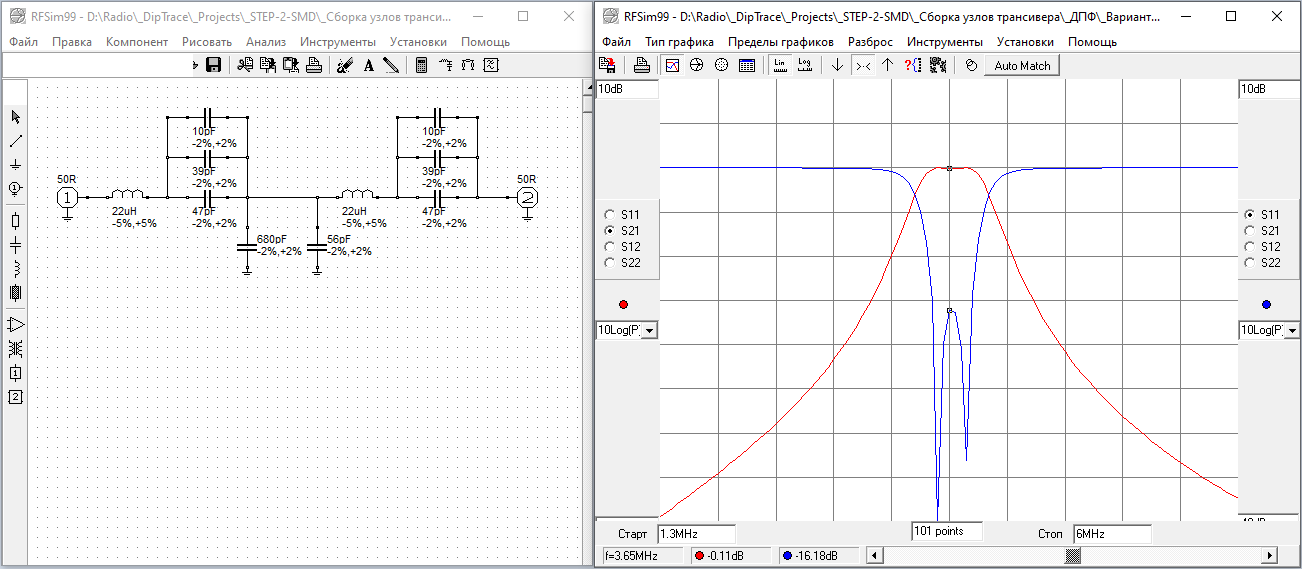Select the wire line tool in left palette
The image size is (1302, 569).
[15, 141]
